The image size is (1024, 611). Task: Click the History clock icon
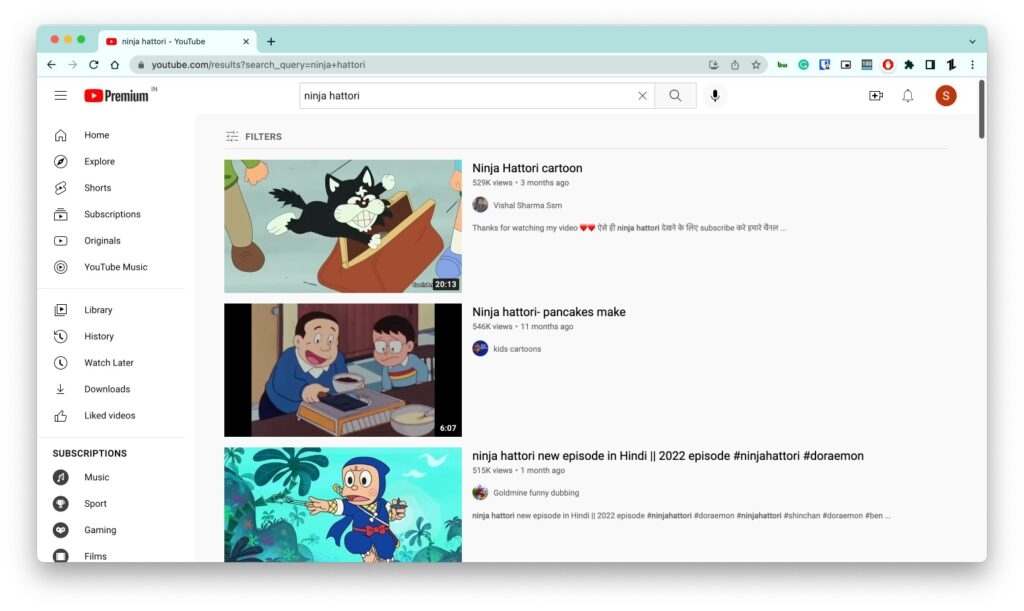point(61,336)
